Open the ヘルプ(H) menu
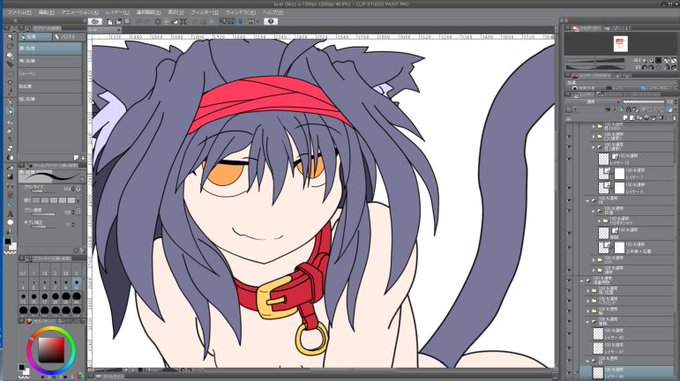Screen dimensions: 680x381 [x=273, y=13]
